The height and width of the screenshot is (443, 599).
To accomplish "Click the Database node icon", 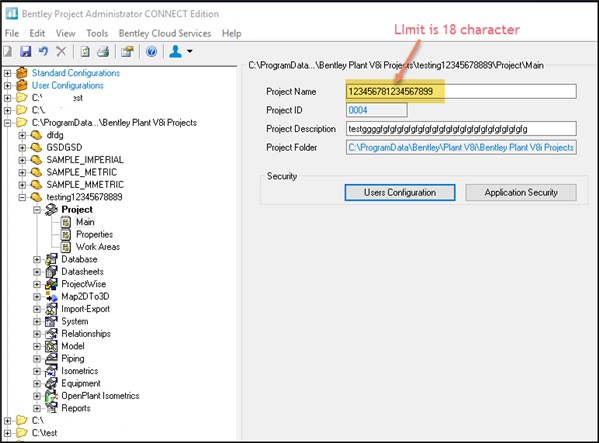I will coord(51,259).
